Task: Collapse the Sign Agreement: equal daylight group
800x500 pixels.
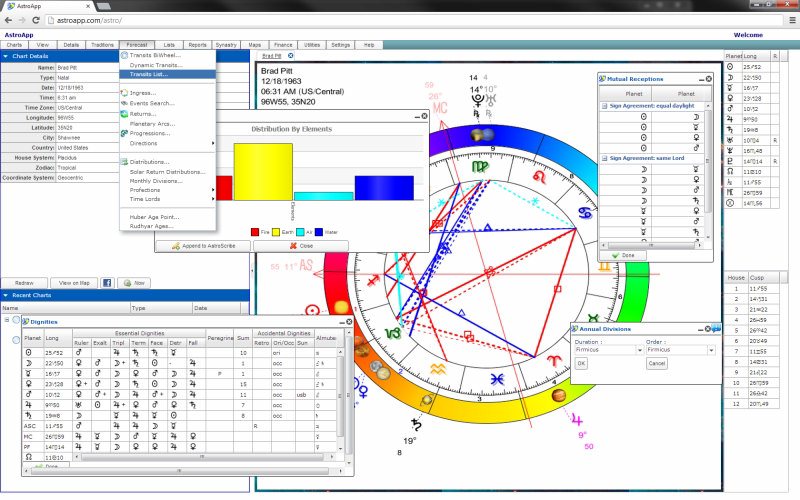Action: click(x=603, y=105)
